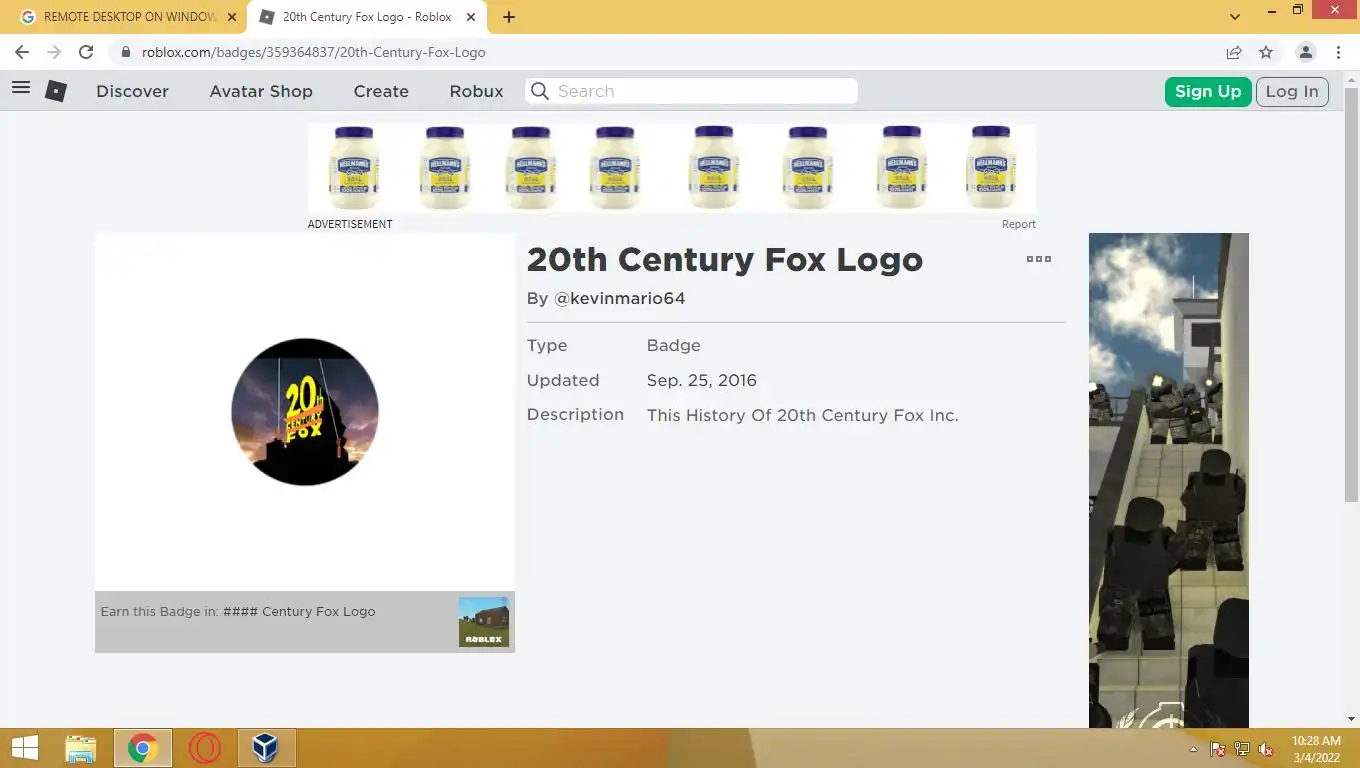
Task: Click the padlock site info icon
Action: (126, 52)
